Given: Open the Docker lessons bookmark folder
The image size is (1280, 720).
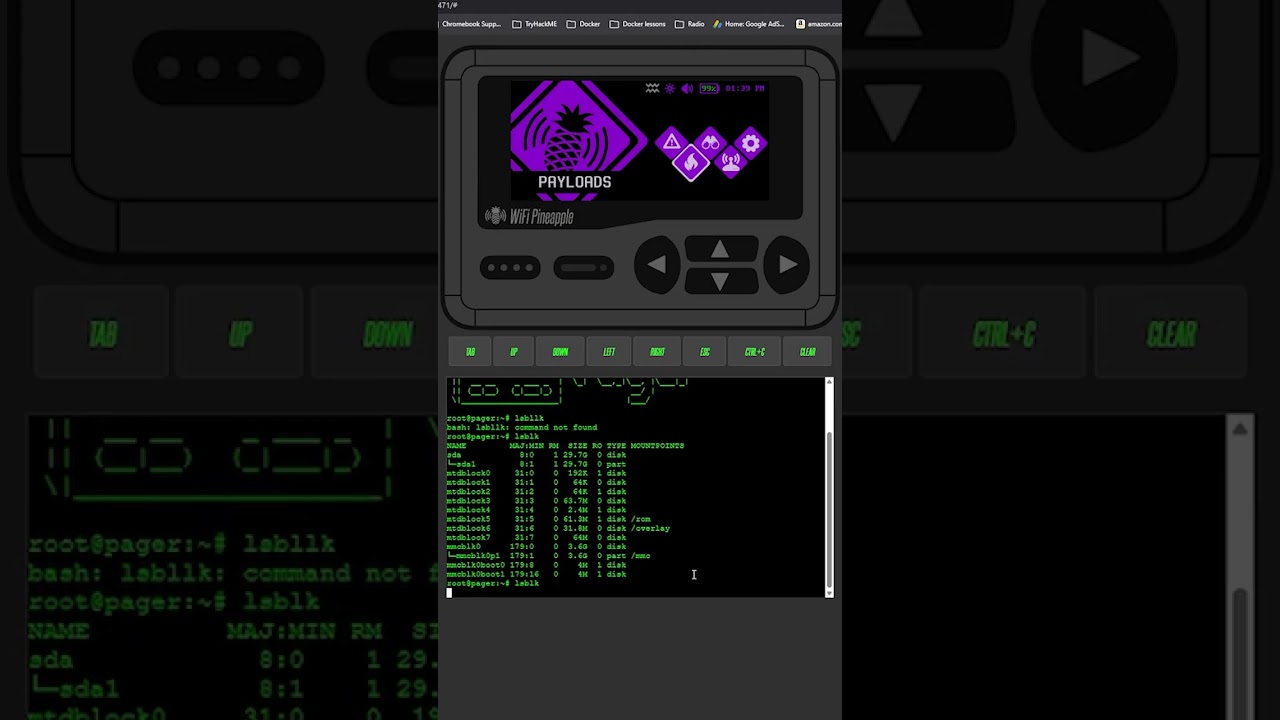Looking at the screenshot, I should tap(637, 24).
